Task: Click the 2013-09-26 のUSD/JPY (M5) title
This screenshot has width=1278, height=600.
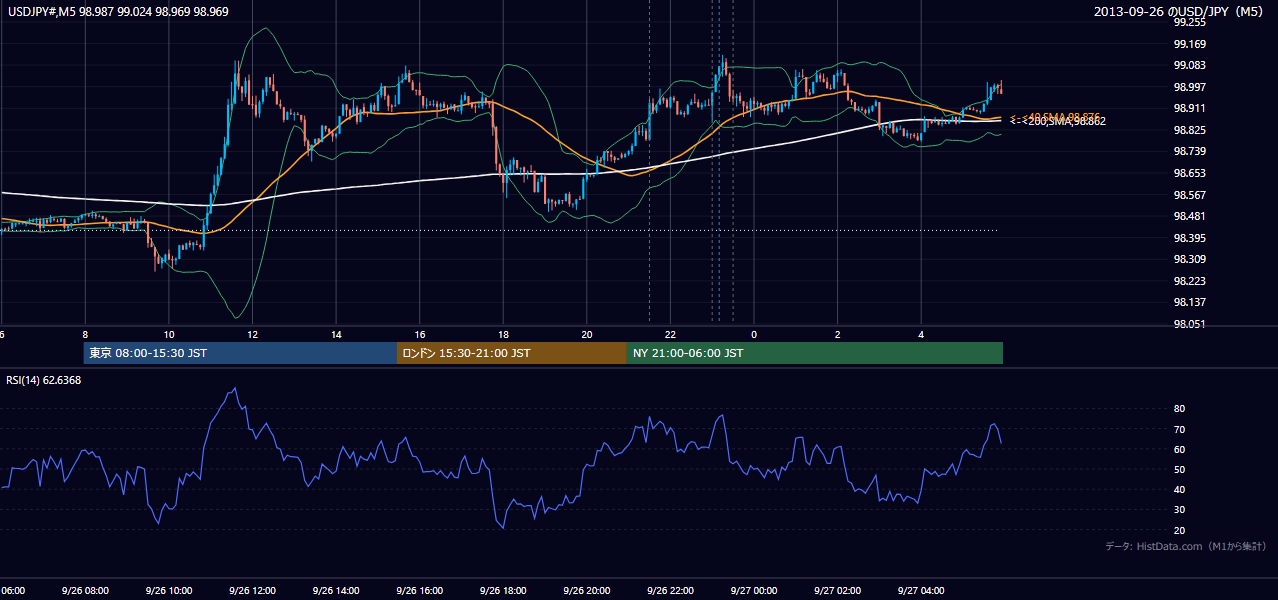Action: tap(1180, 12)
